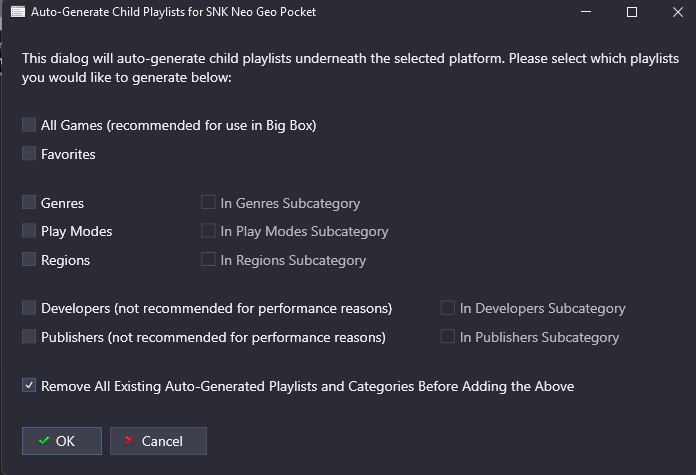Check In Regions Subcategory option
Image resolution: width=696 pixels, height=475 pixels.
click(x=208, y=259)
